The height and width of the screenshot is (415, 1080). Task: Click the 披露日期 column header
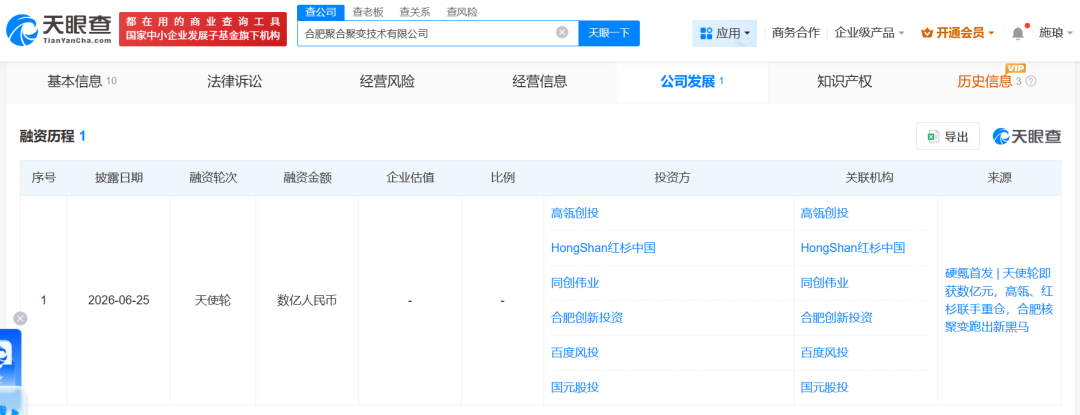[x=118, y=178]
